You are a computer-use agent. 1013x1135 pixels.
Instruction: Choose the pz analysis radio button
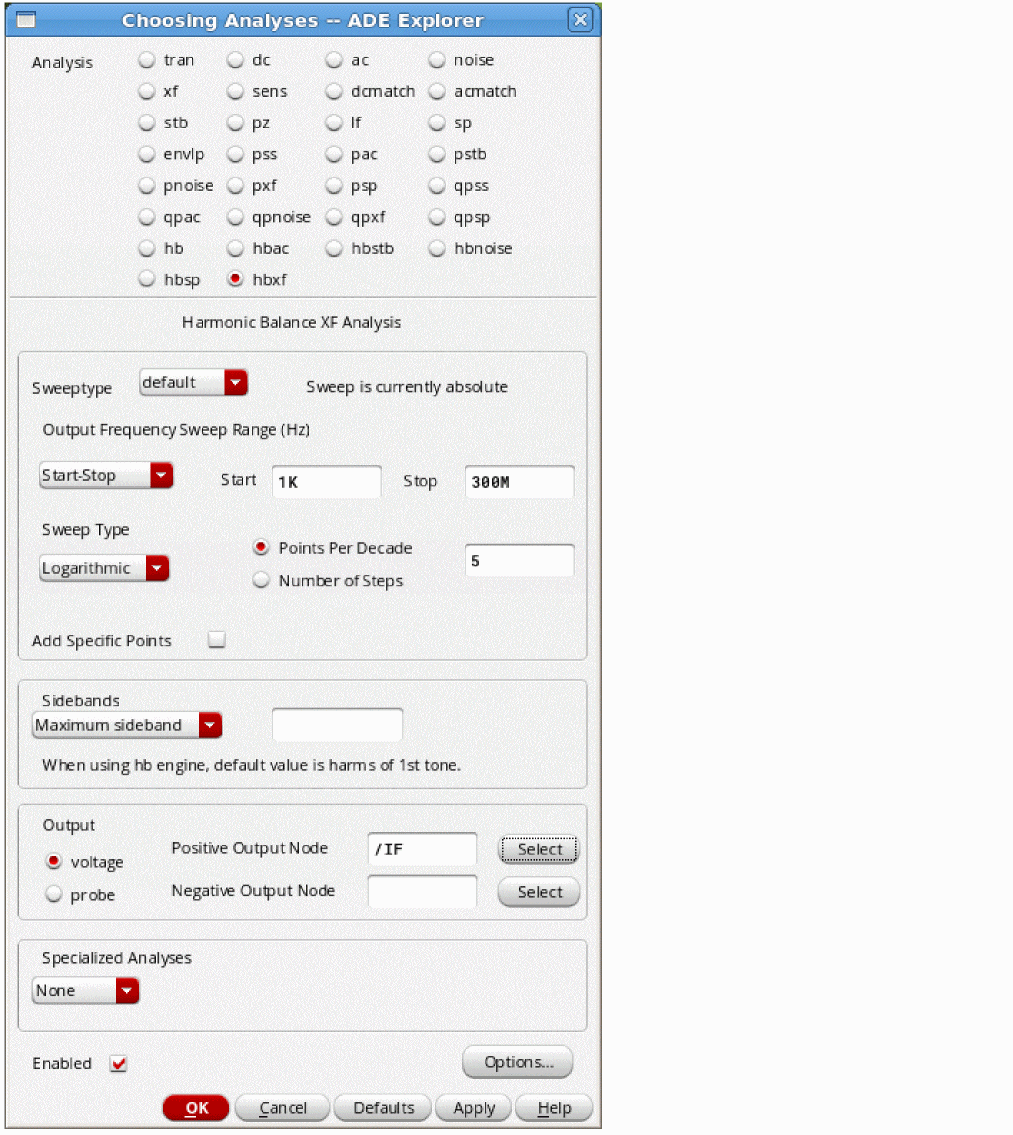[x=235, y=123]
